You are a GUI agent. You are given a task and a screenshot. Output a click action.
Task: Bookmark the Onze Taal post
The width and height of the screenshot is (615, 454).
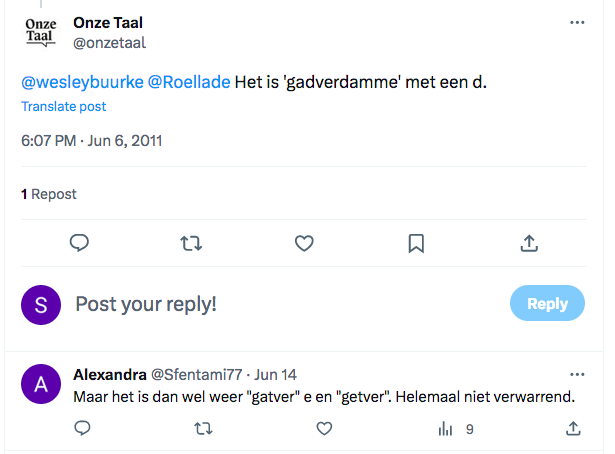coord(416,243)
